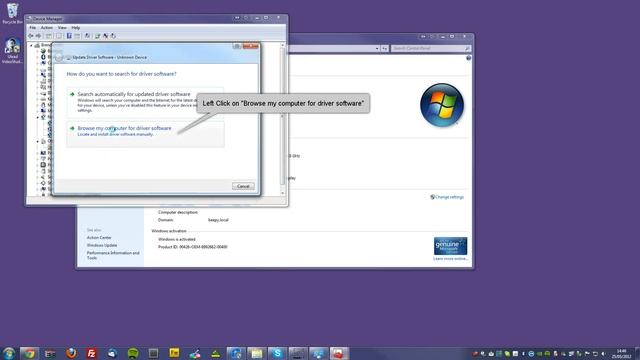Image resolution: width=640 pixels, height=360 pixels.
Task: Open the File menu in Device Manager
Action: [33, 28]
